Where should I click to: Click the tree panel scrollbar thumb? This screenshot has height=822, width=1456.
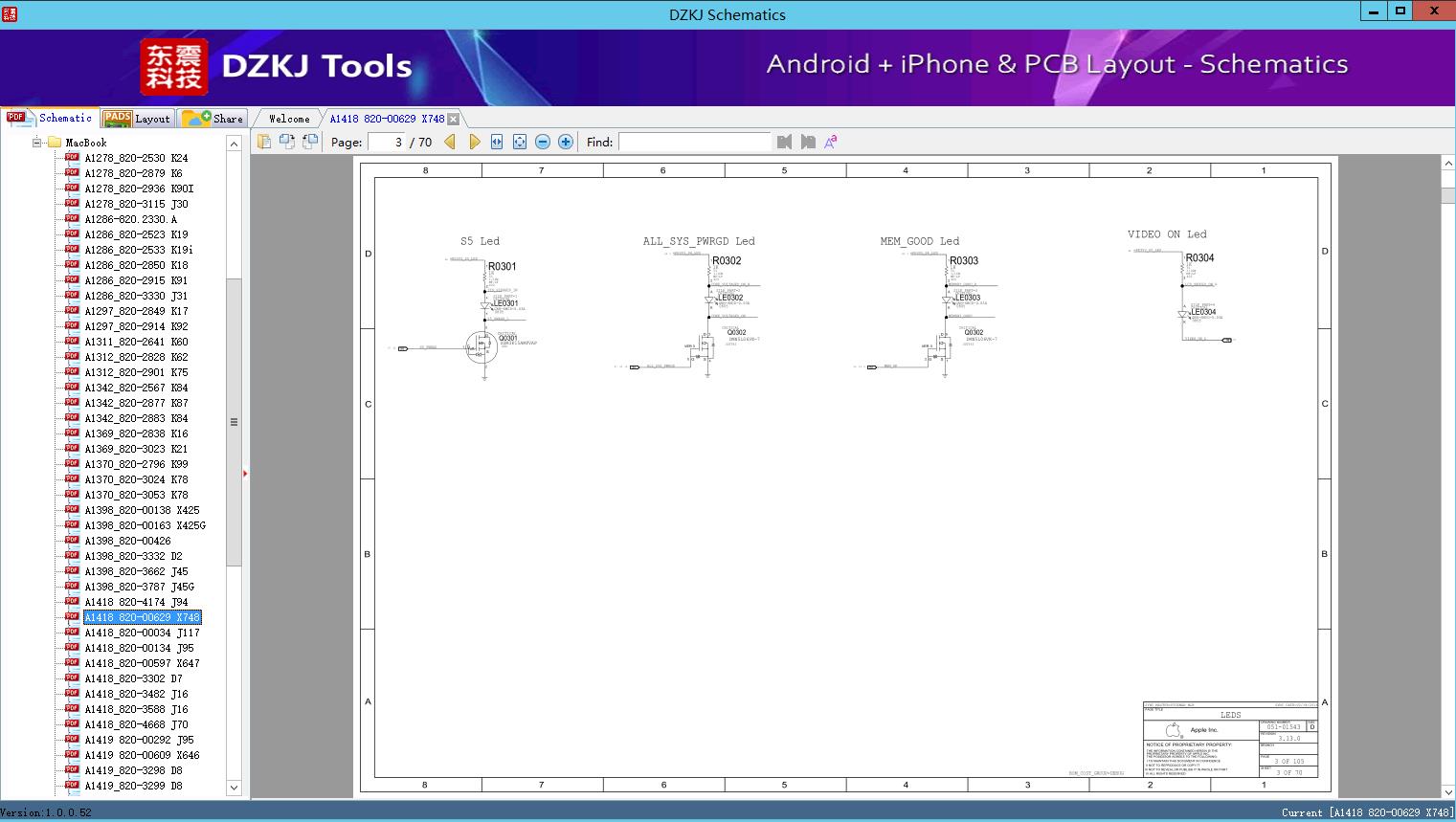pos(234,421)
